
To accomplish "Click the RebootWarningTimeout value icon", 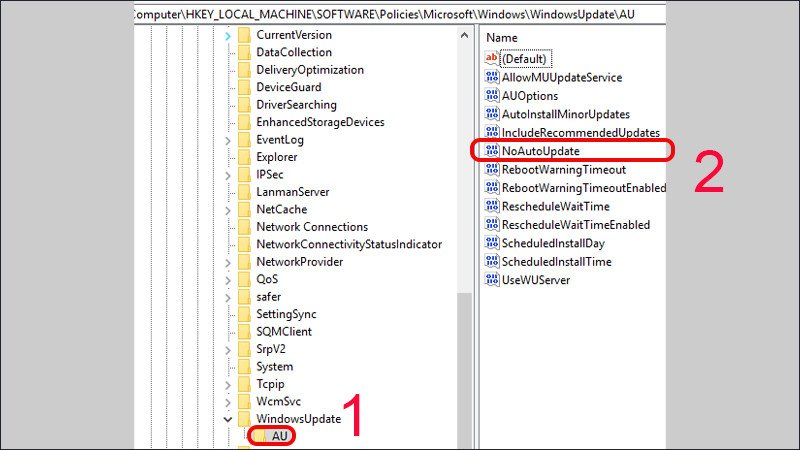I will click(x=491, y=170).
